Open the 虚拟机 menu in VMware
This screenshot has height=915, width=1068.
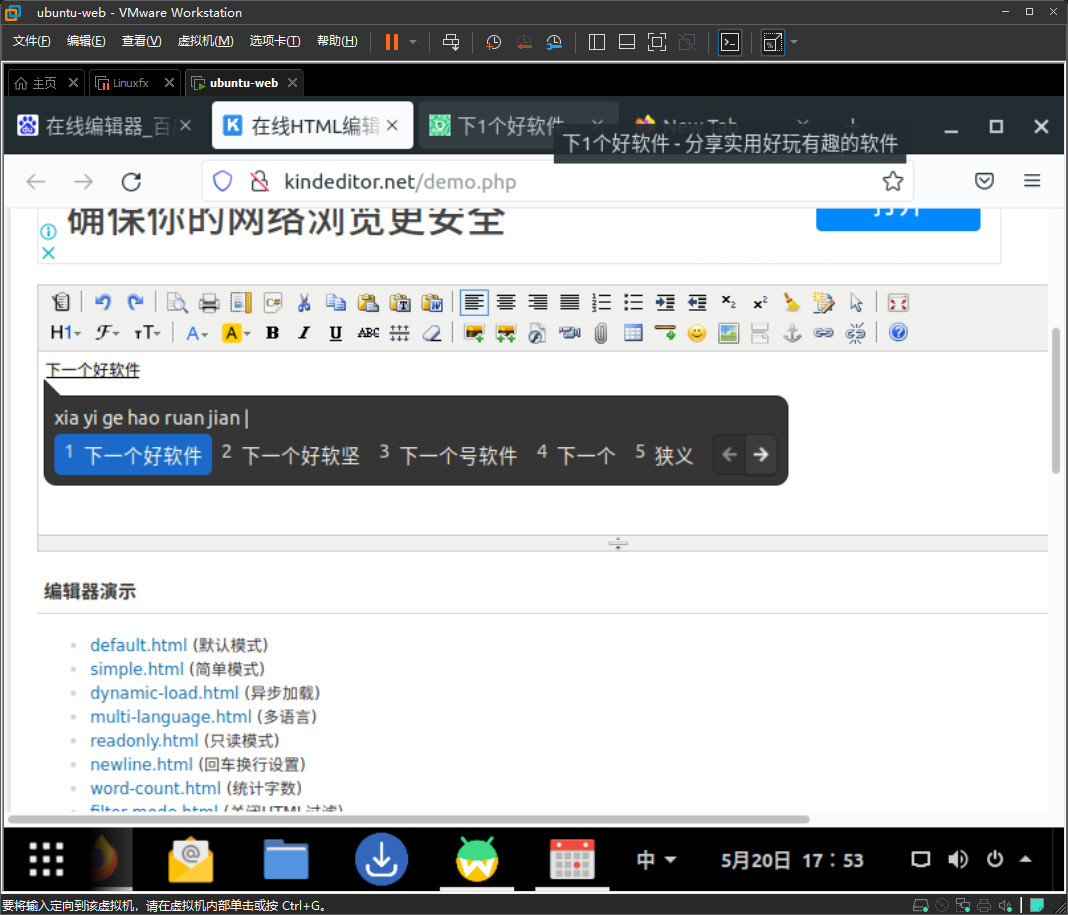click(205, 41)
